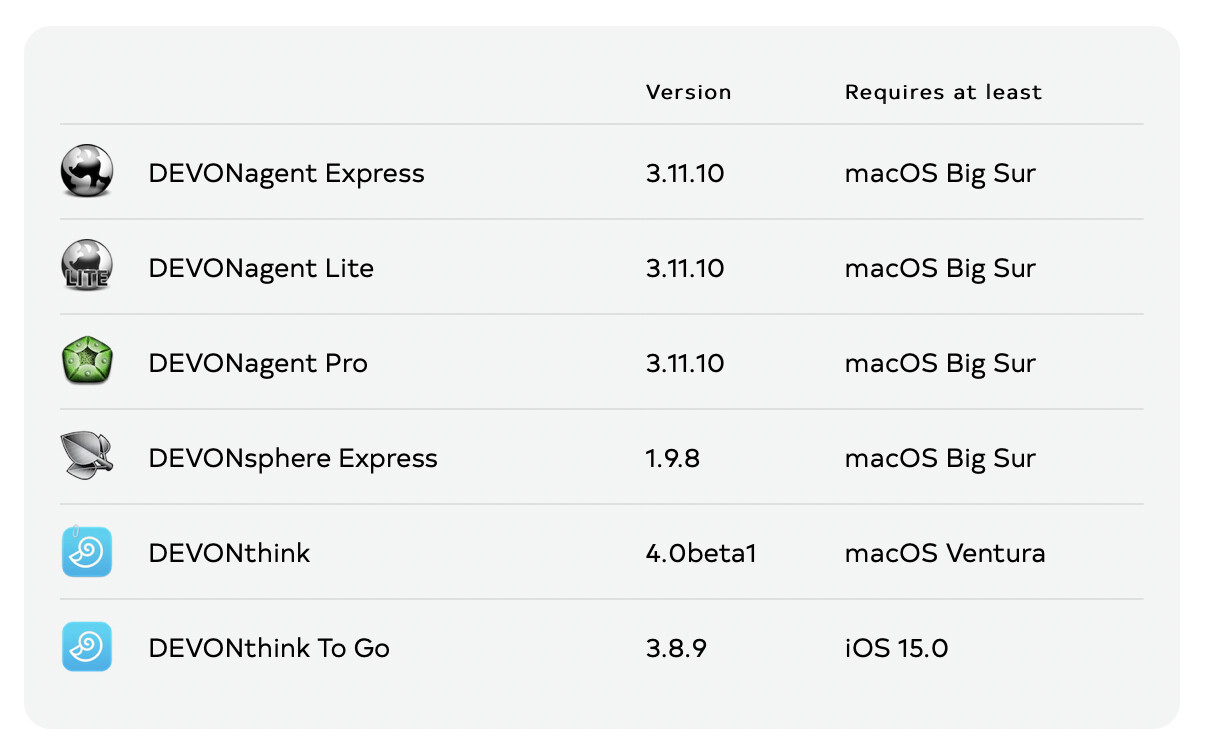Open the DEVONthink To Go name
The image size is (1206, 754).
click(x=269, y=648)
